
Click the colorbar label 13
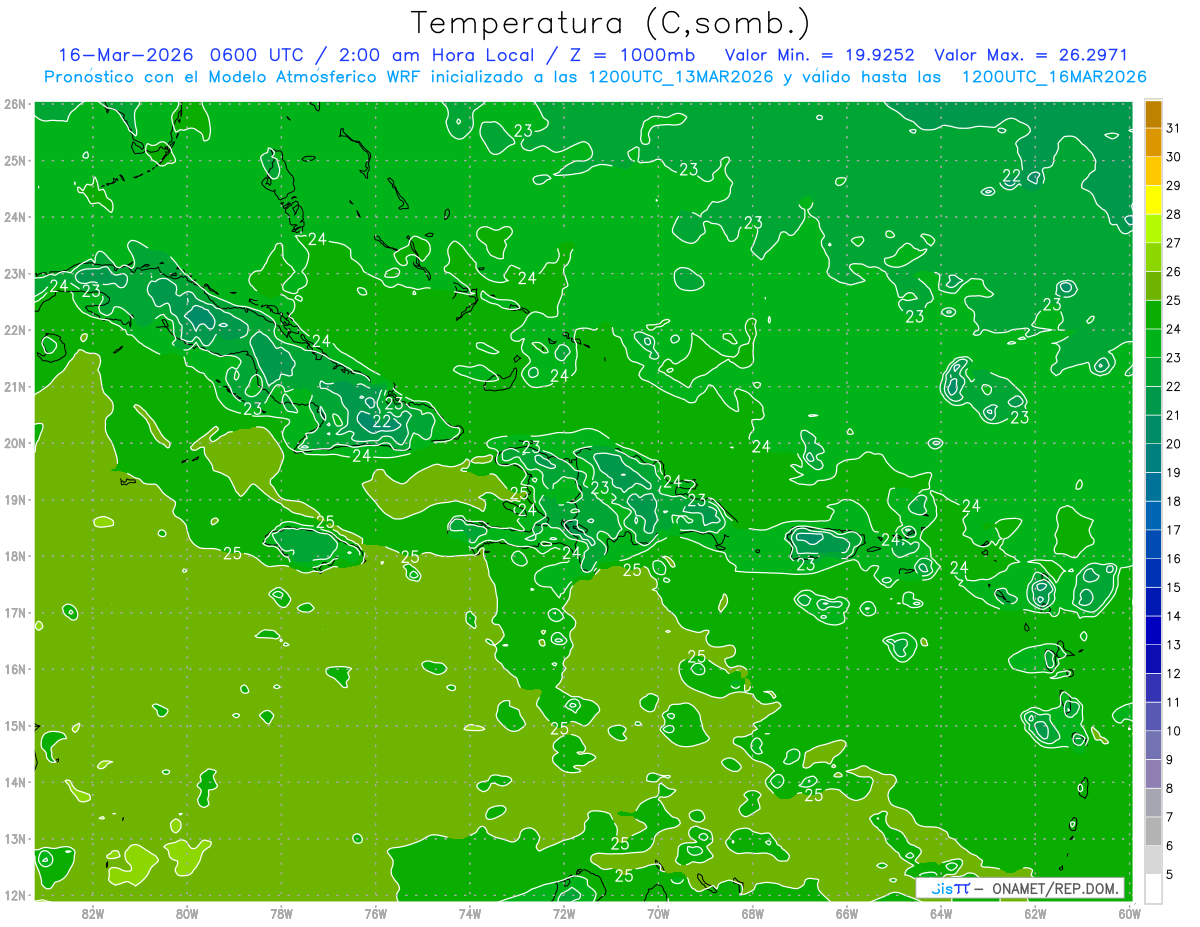point(1173,645)
